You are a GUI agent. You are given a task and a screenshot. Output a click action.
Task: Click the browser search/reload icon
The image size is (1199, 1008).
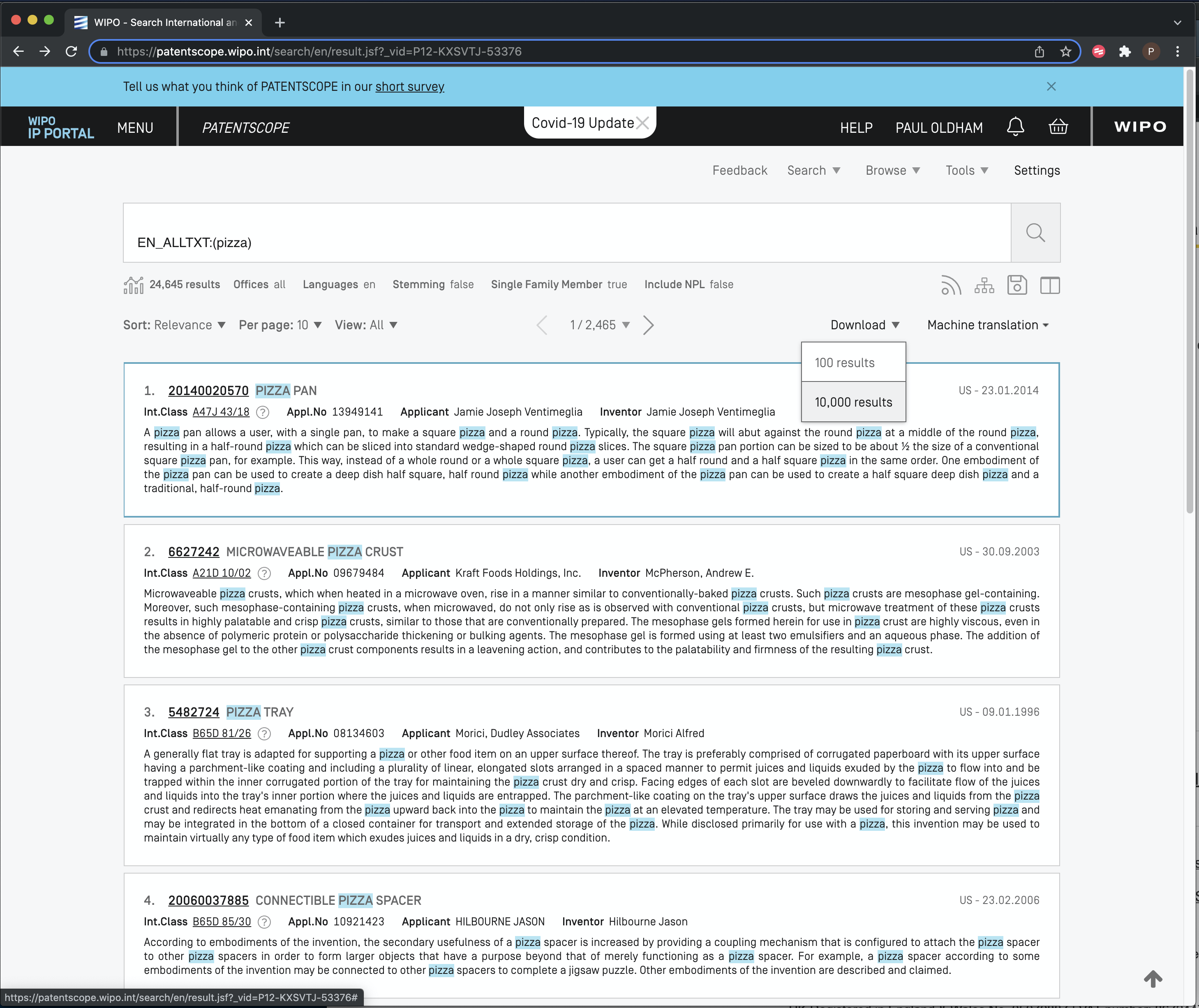tap(72, 51)
